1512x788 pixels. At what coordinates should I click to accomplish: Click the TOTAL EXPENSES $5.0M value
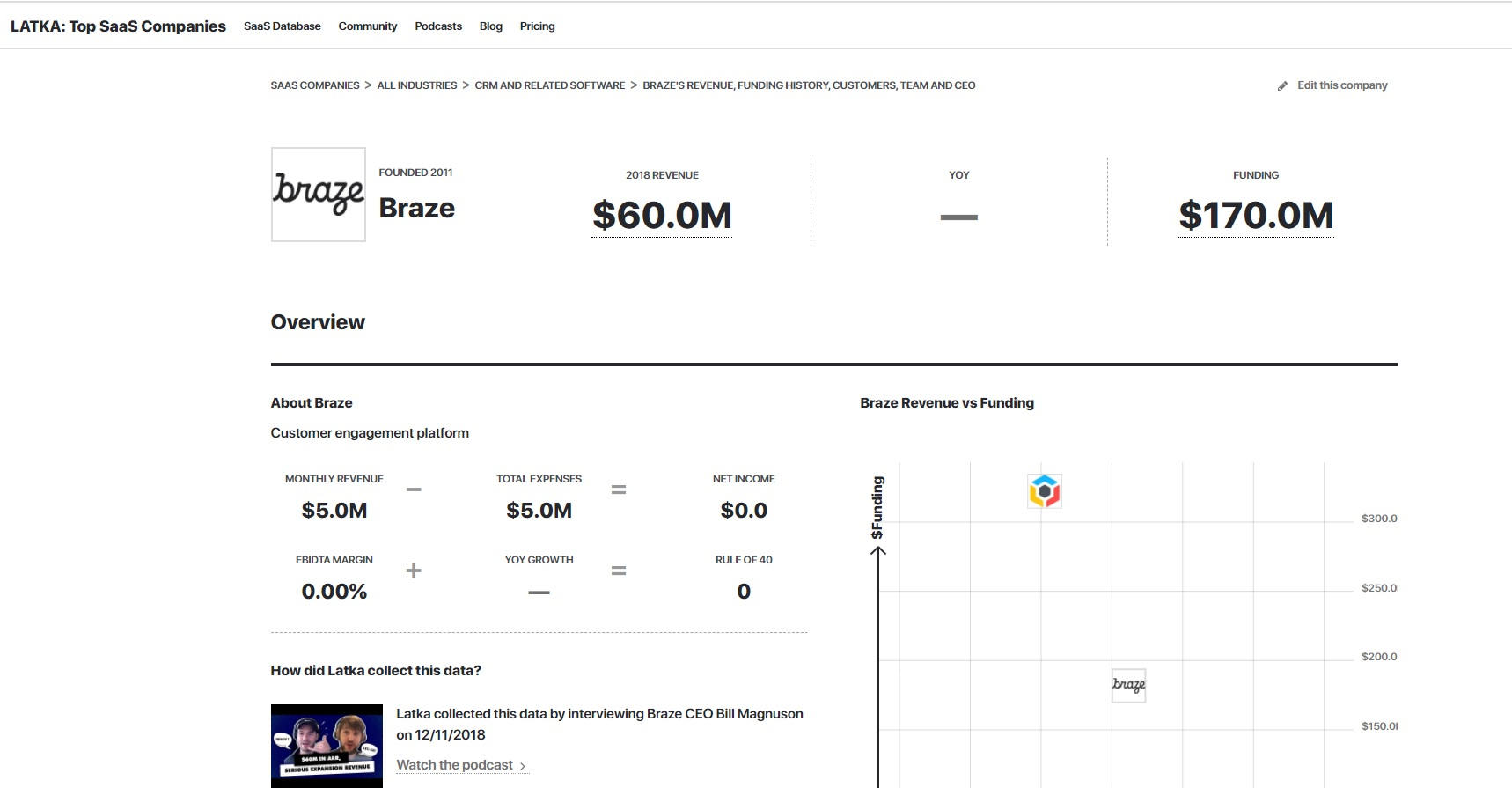(x=539, y=511)
